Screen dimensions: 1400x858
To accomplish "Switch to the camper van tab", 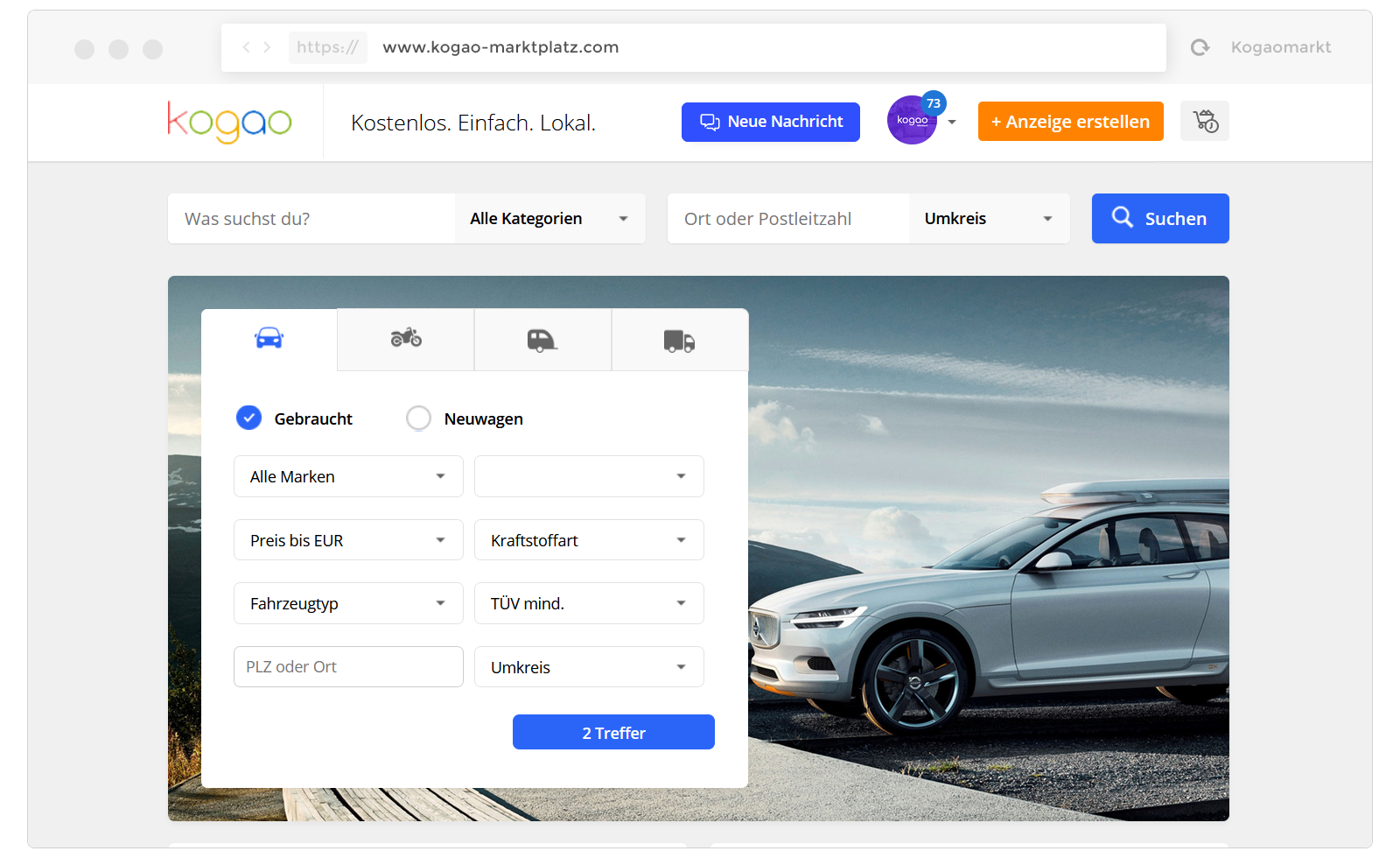I will 542,339.
